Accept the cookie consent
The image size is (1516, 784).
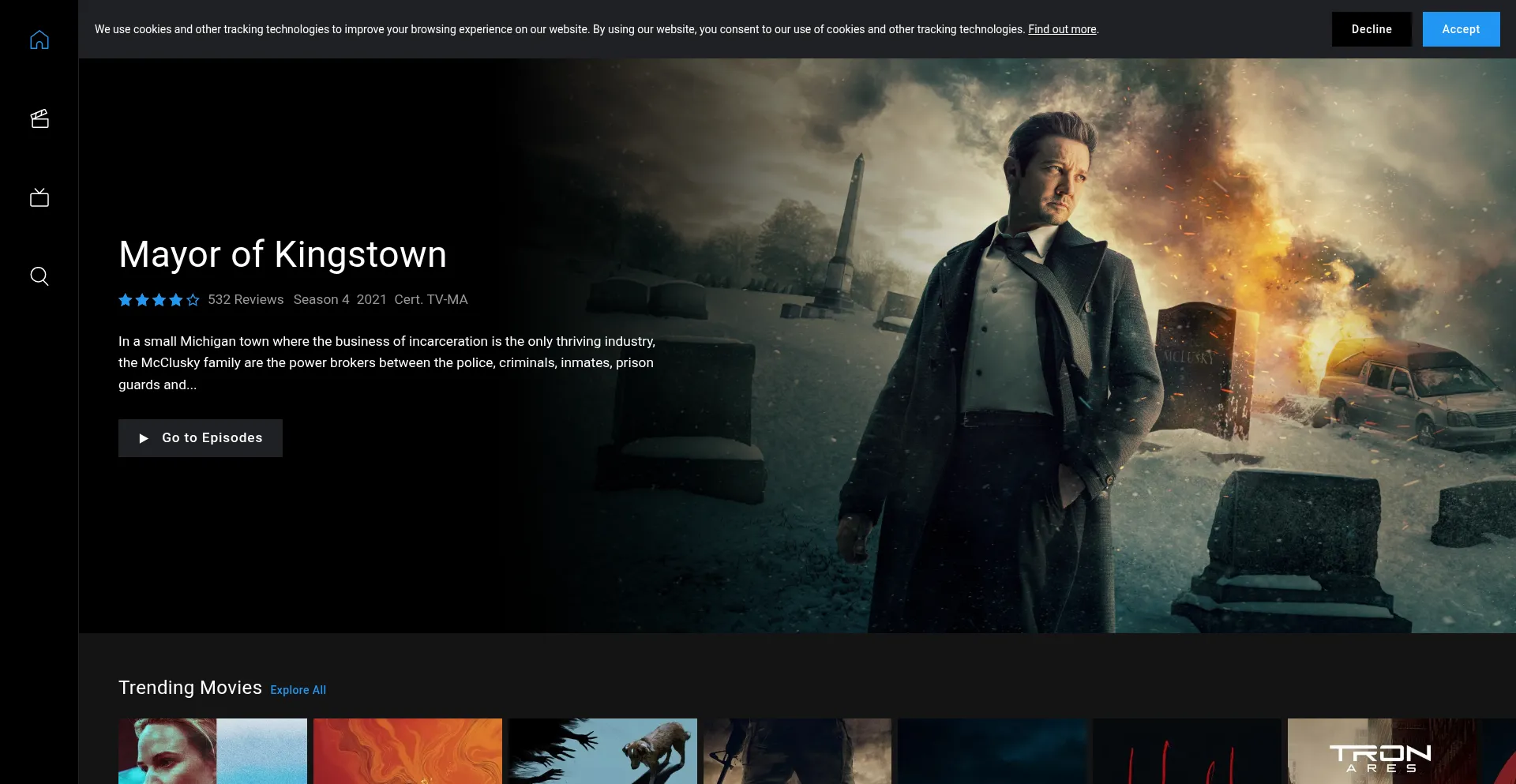pyautogui.click(x=1460, y=29)
